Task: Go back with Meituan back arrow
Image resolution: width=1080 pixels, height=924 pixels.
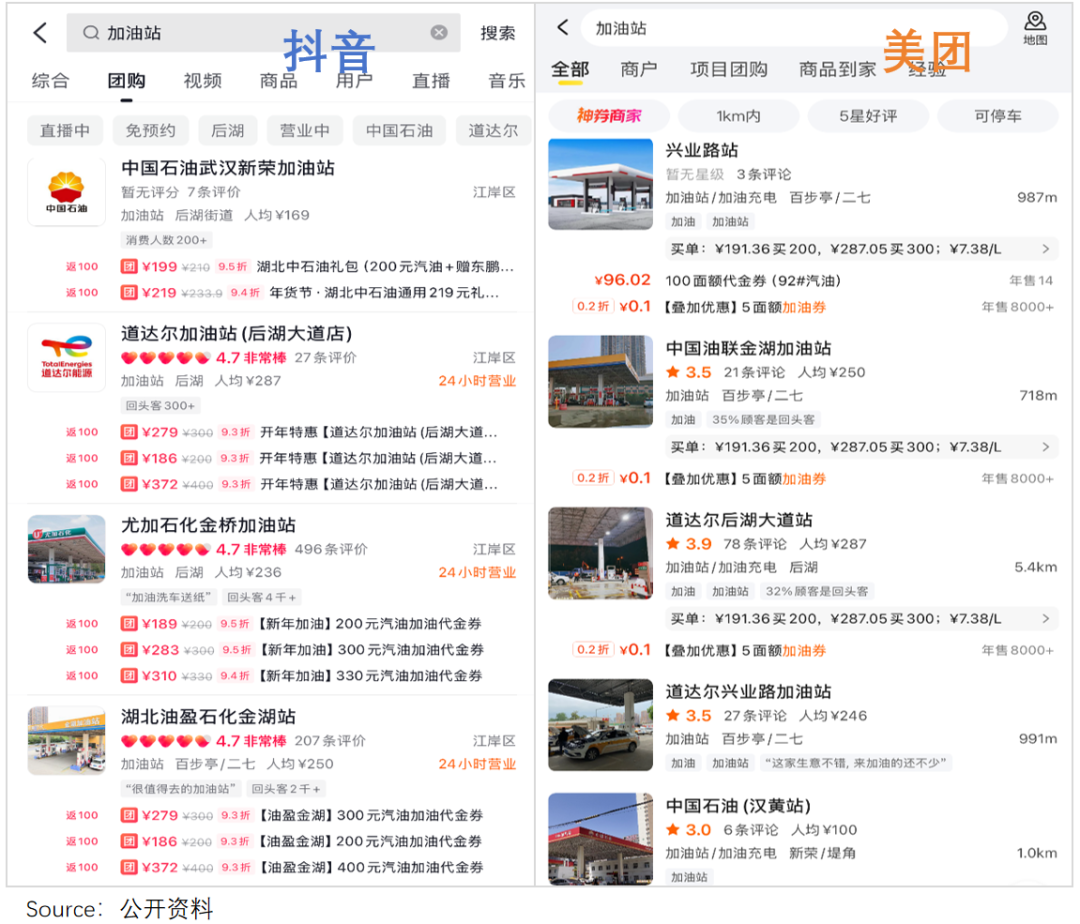Action: [563, 28]
